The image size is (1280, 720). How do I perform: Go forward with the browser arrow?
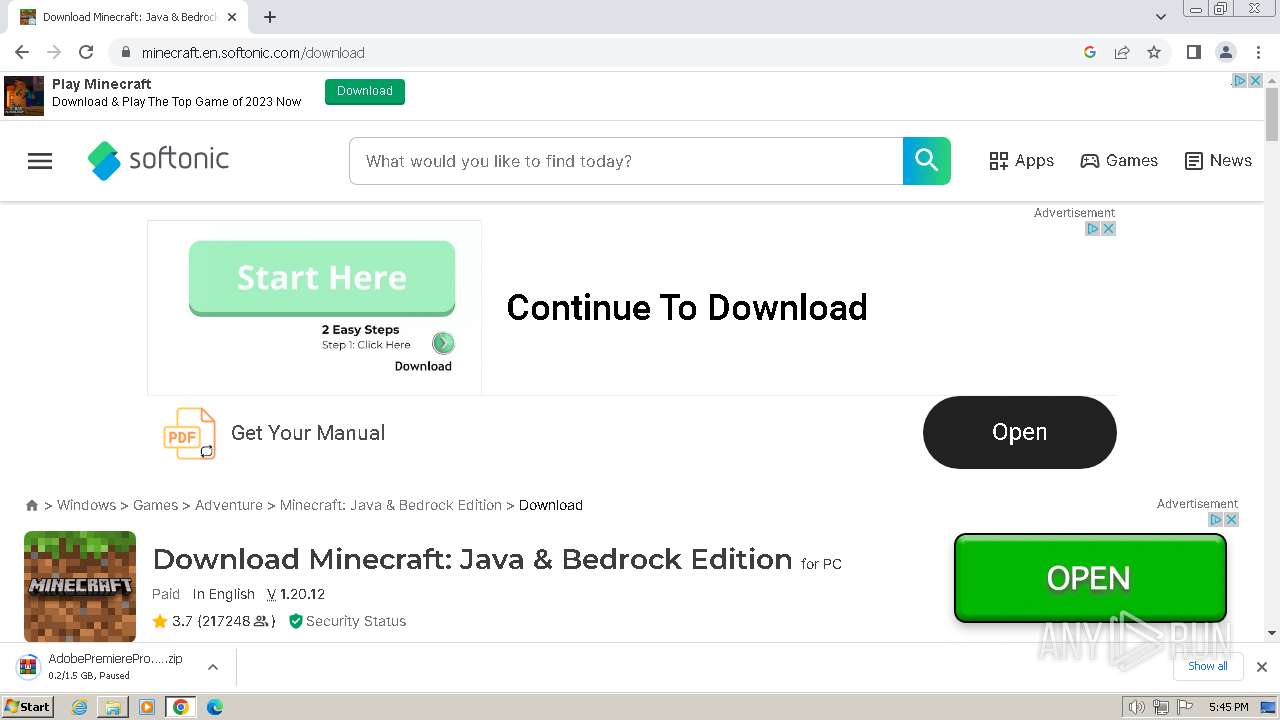(x=54, y=52)
